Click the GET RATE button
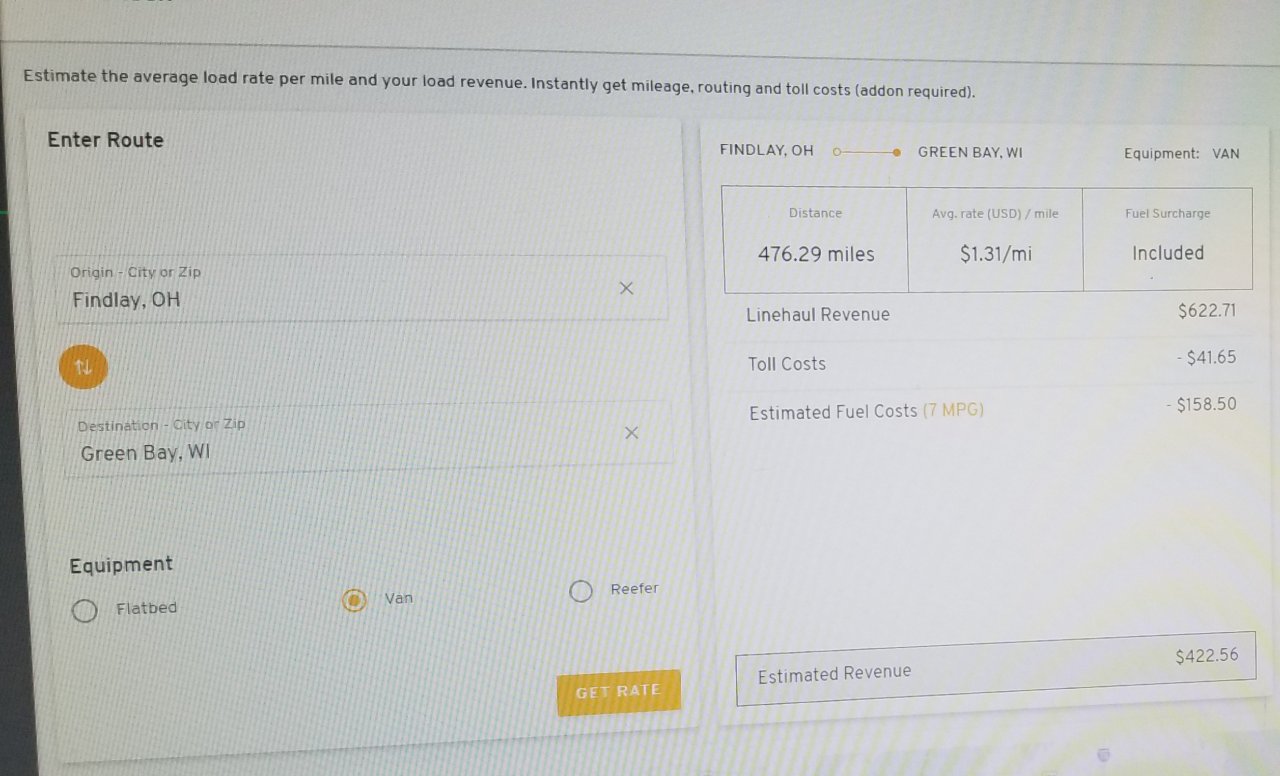This screenshot has height=776, width=1280. (618, 692)
